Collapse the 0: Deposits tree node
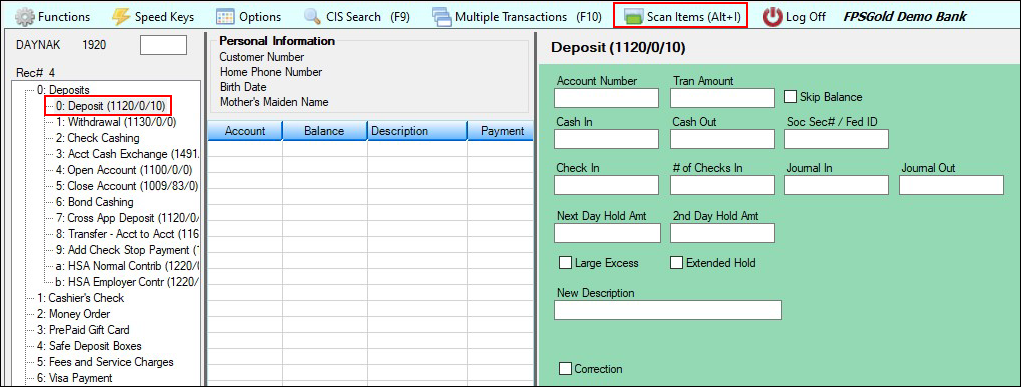Image resolution: width=1021 pixels, height=387 pixels. tap(63, 90)
